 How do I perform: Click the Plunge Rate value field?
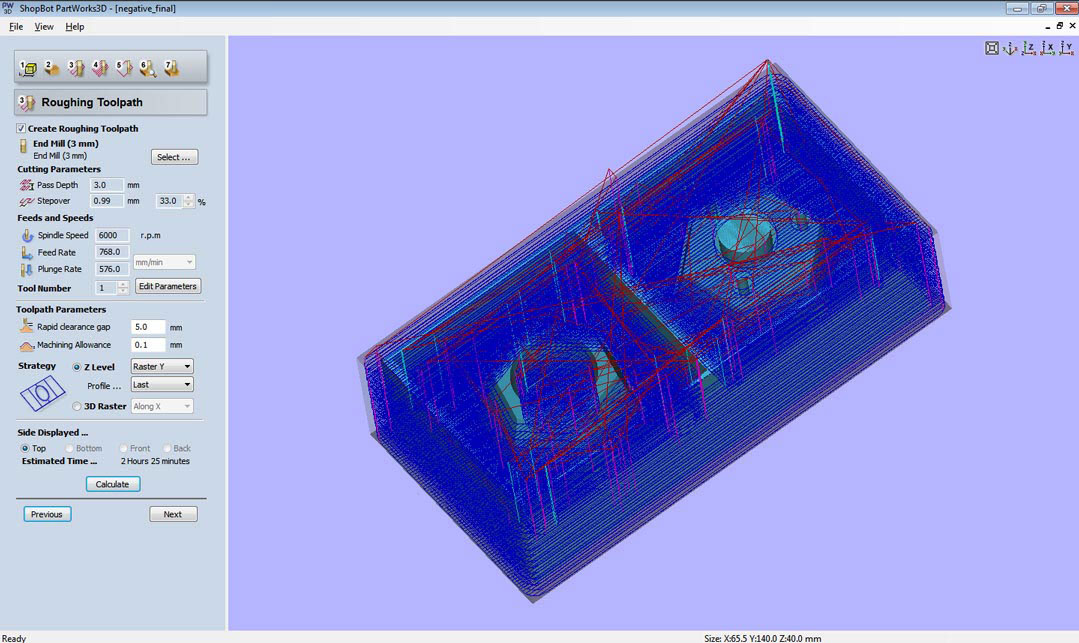(x=111, y=269)
